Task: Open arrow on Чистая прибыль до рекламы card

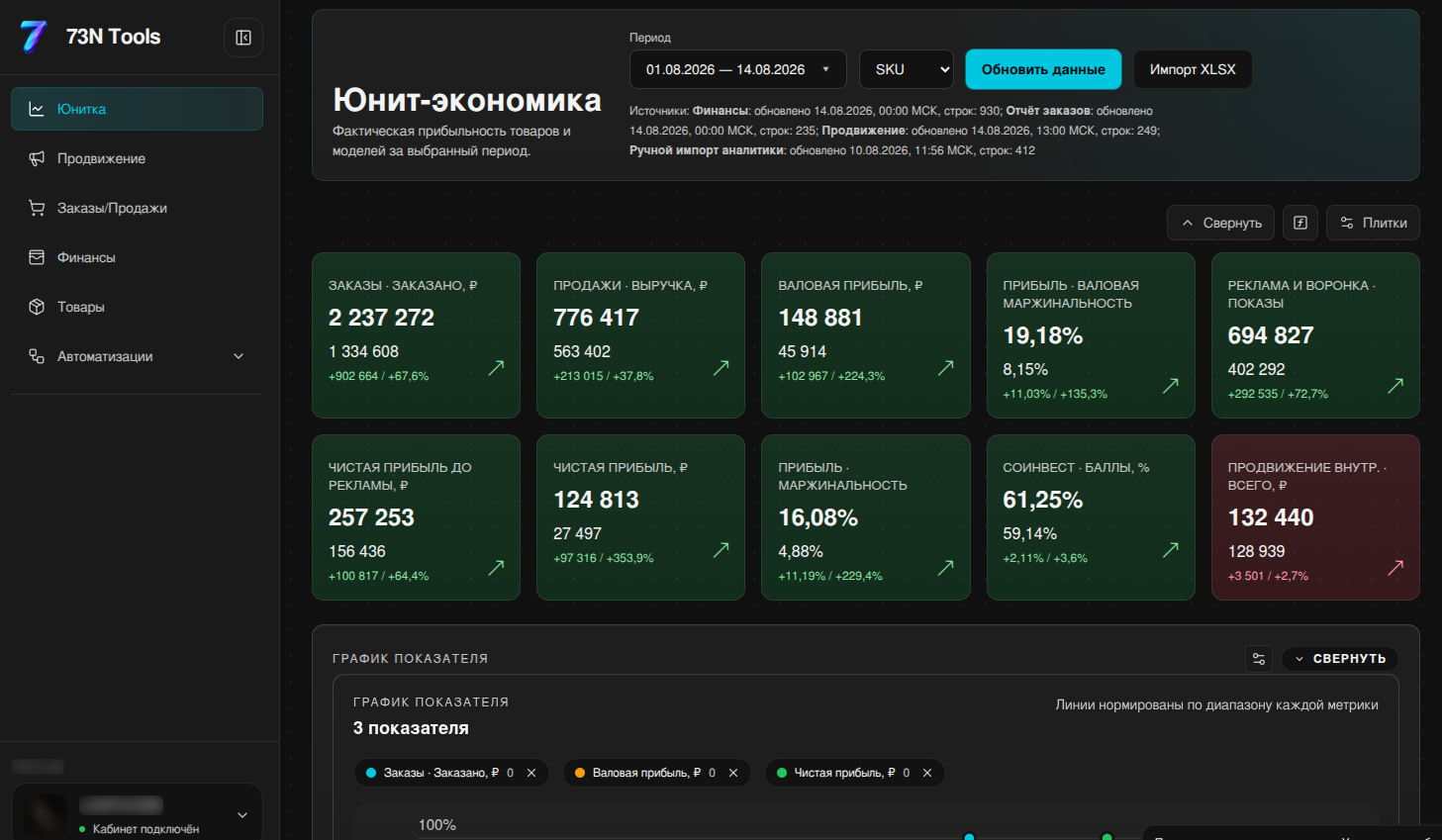Action: (496, 568)
